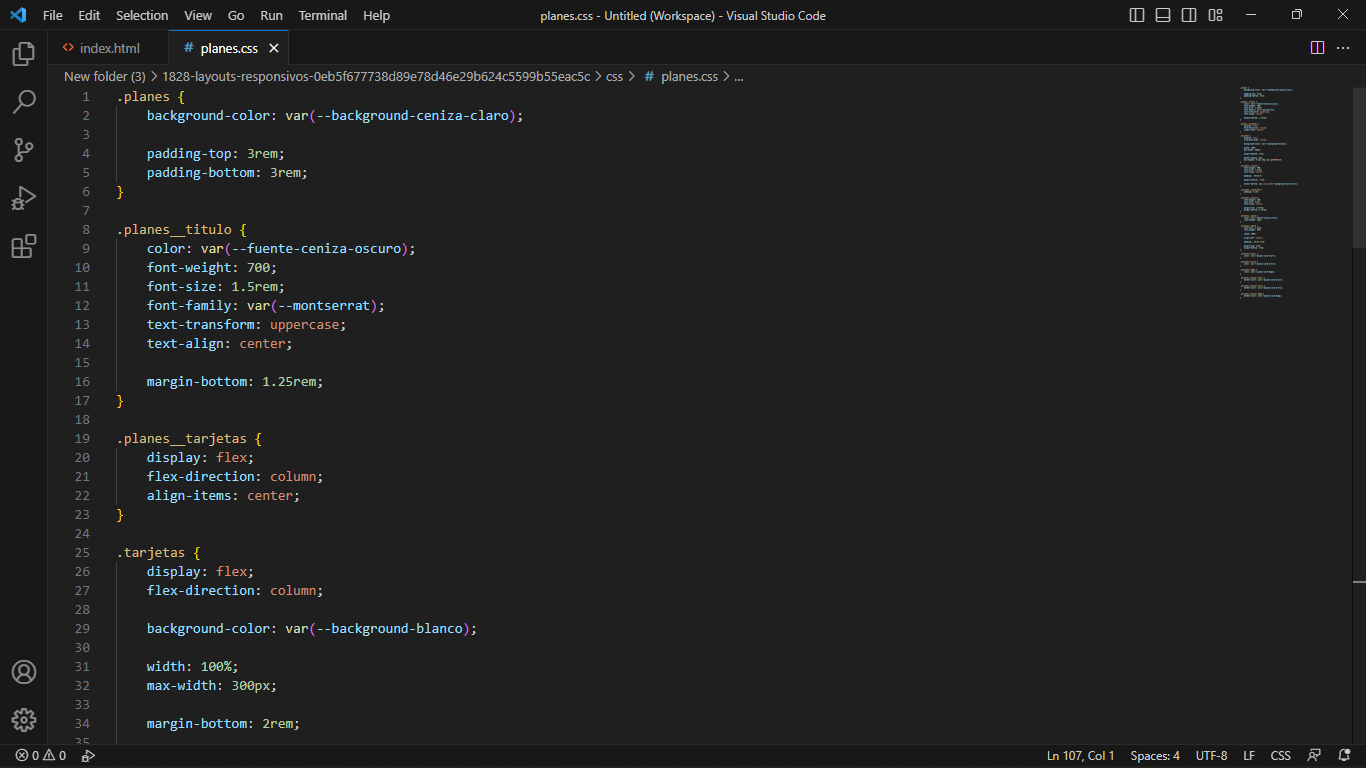
Task: Toggle the Secondary Side Bar layout button
Action: tap(1189, 15)
